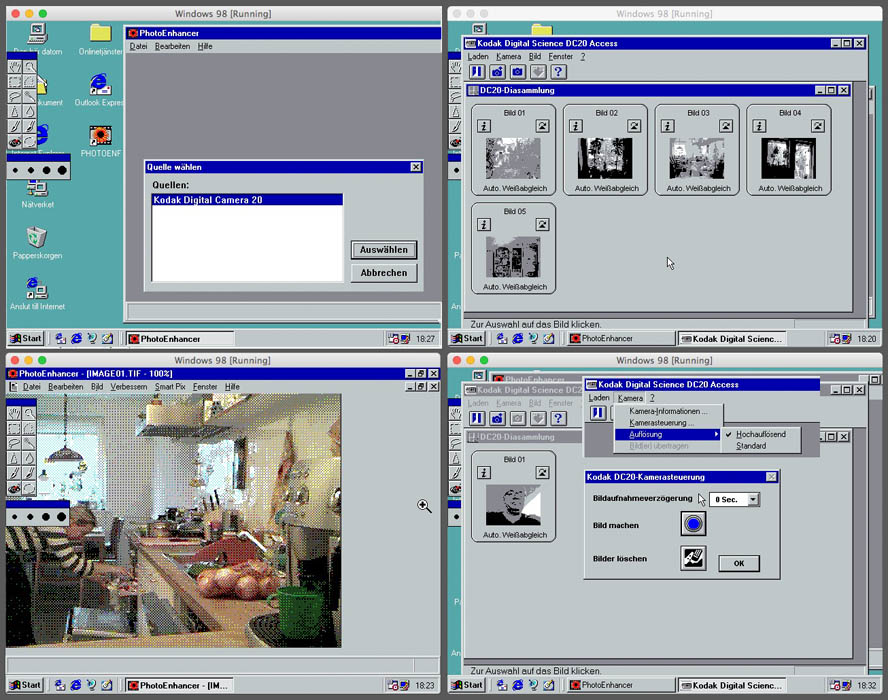Click the Abbrechen button
This screenshot has height=700, width=888.
(384, 273)
